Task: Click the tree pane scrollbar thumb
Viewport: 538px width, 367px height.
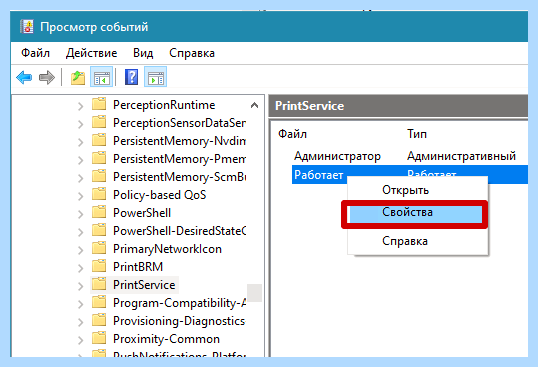Action: coord(254,293)
